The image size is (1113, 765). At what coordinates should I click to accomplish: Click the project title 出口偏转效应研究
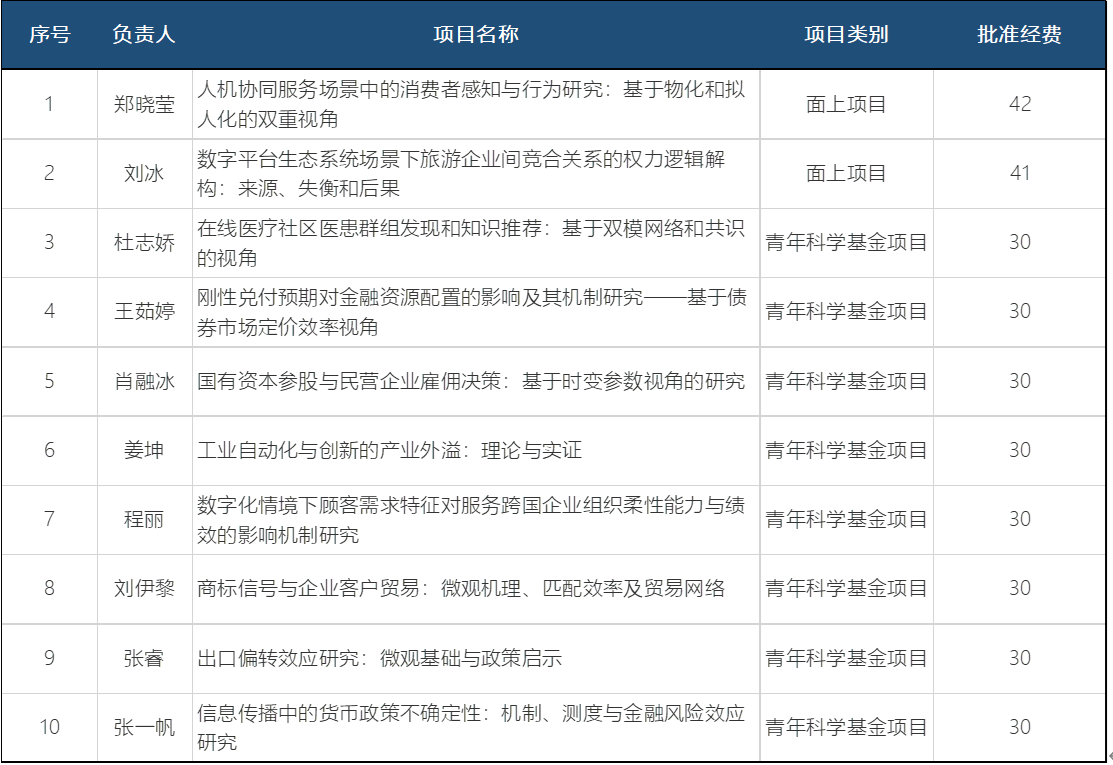[379, 658]
